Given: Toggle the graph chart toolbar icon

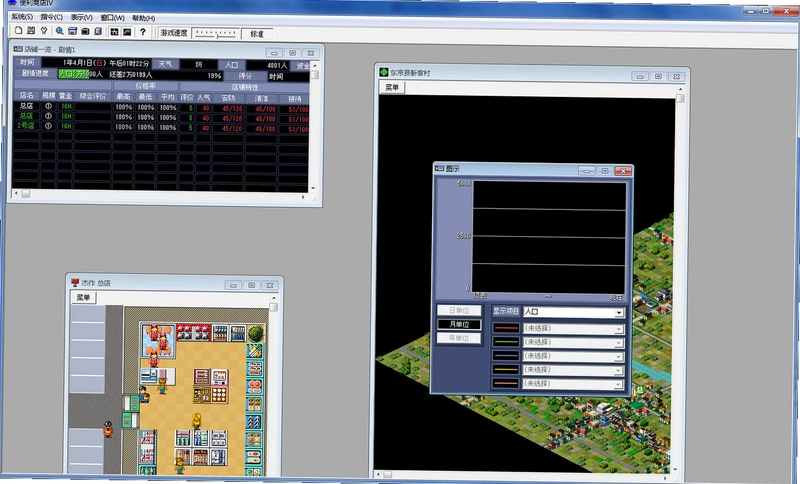Looking at the screenshot, I should click(127, 32).
